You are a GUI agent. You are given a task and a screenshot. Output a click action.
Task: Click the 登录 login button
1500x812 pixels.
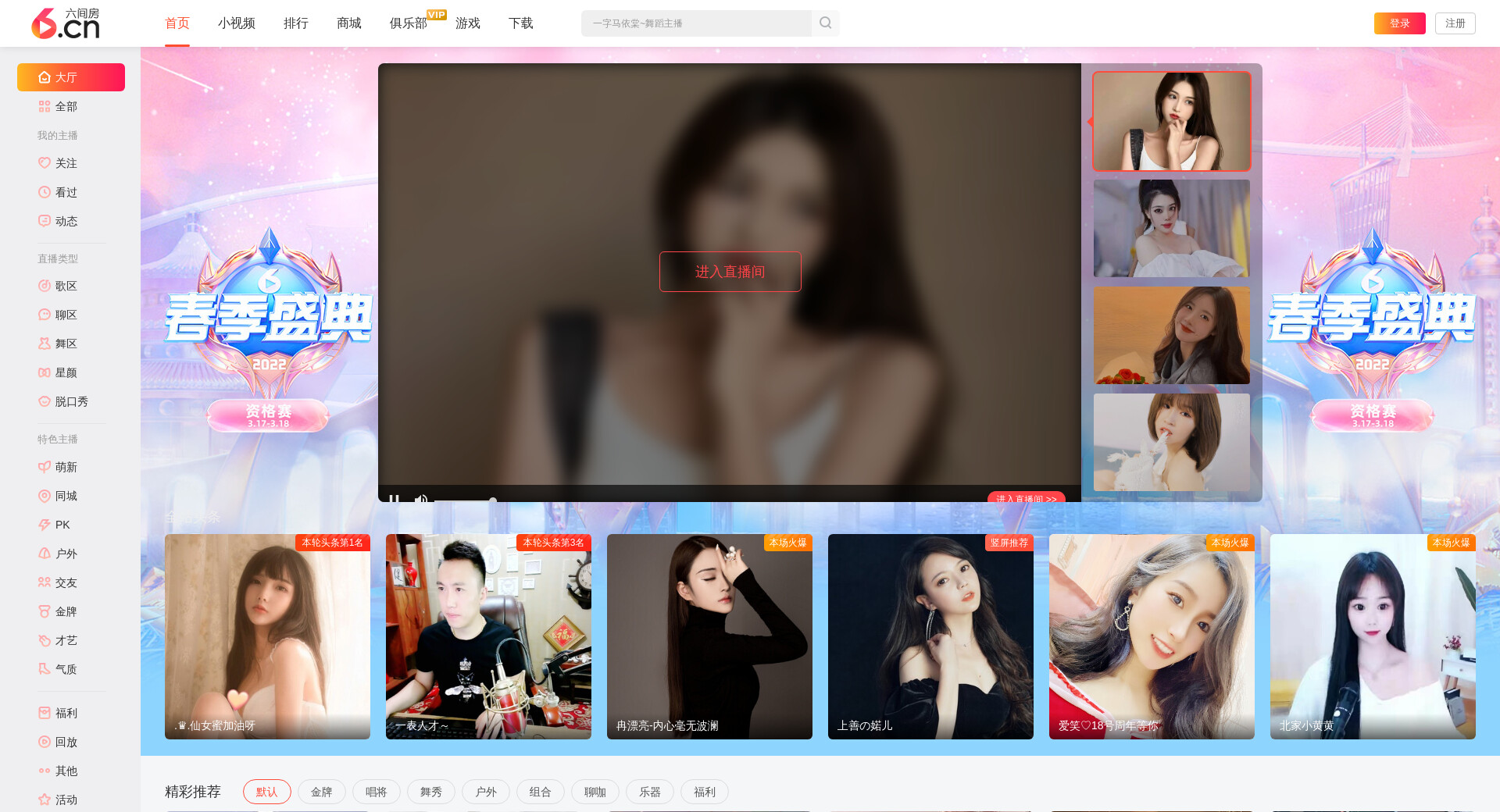(x=1399, y=23)
